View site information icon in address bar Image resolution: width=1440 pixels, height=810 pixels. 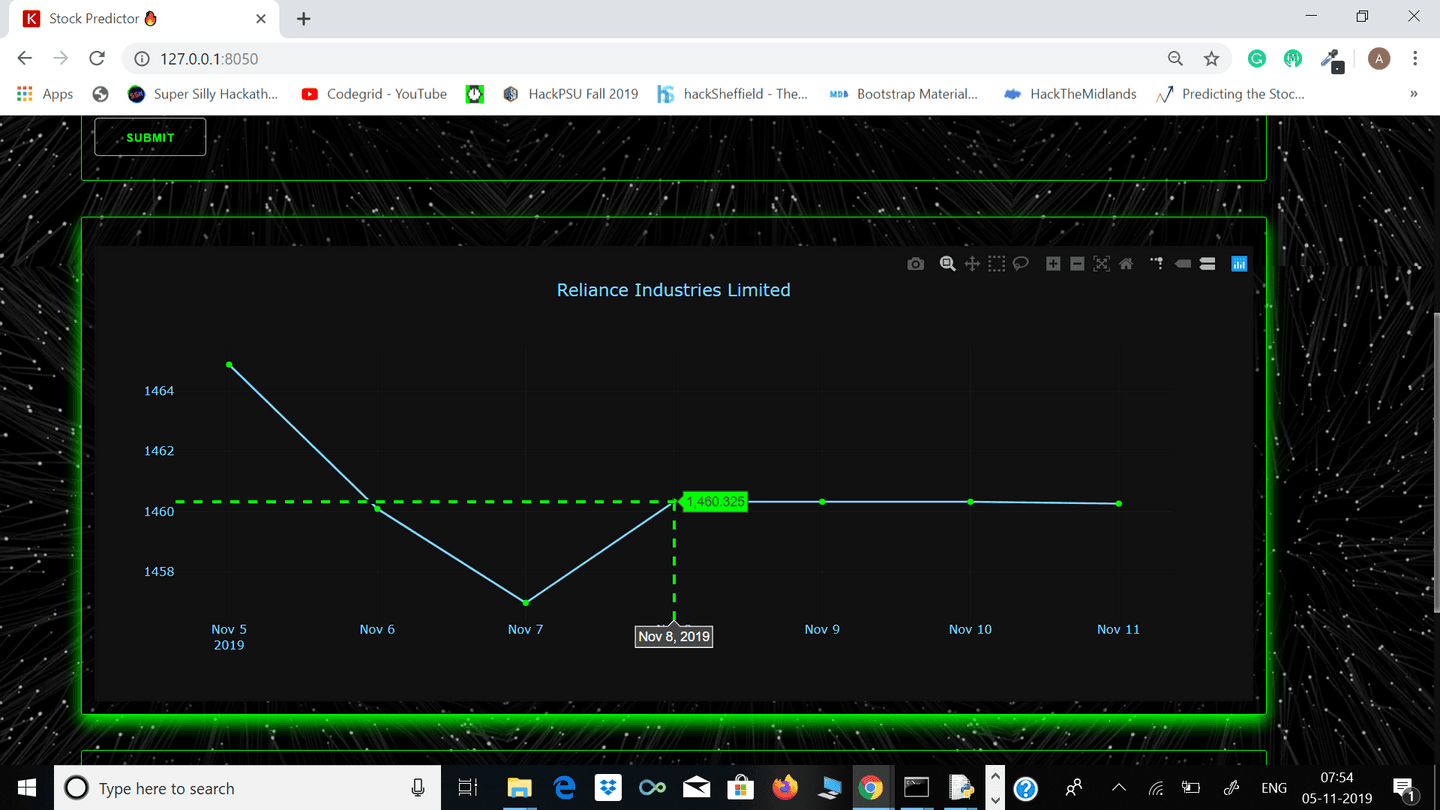[141, 59]
